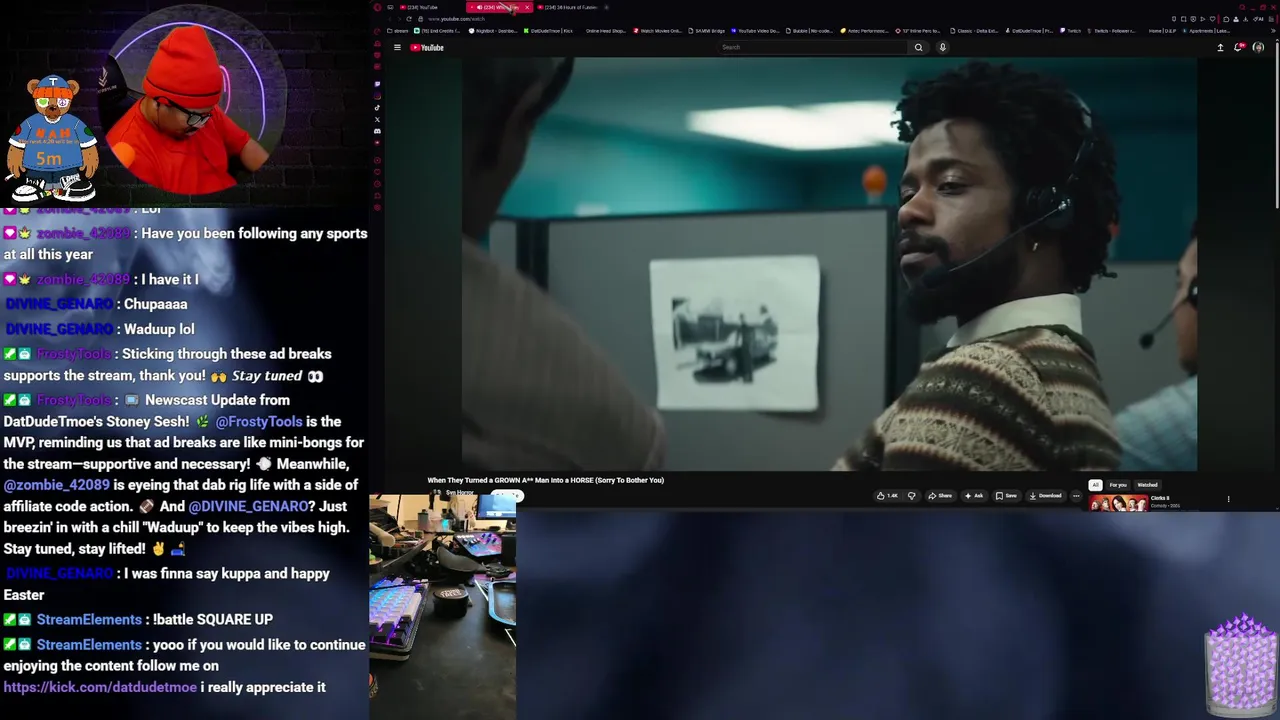Click the Opera logo menu button

[x=376, y=7]
